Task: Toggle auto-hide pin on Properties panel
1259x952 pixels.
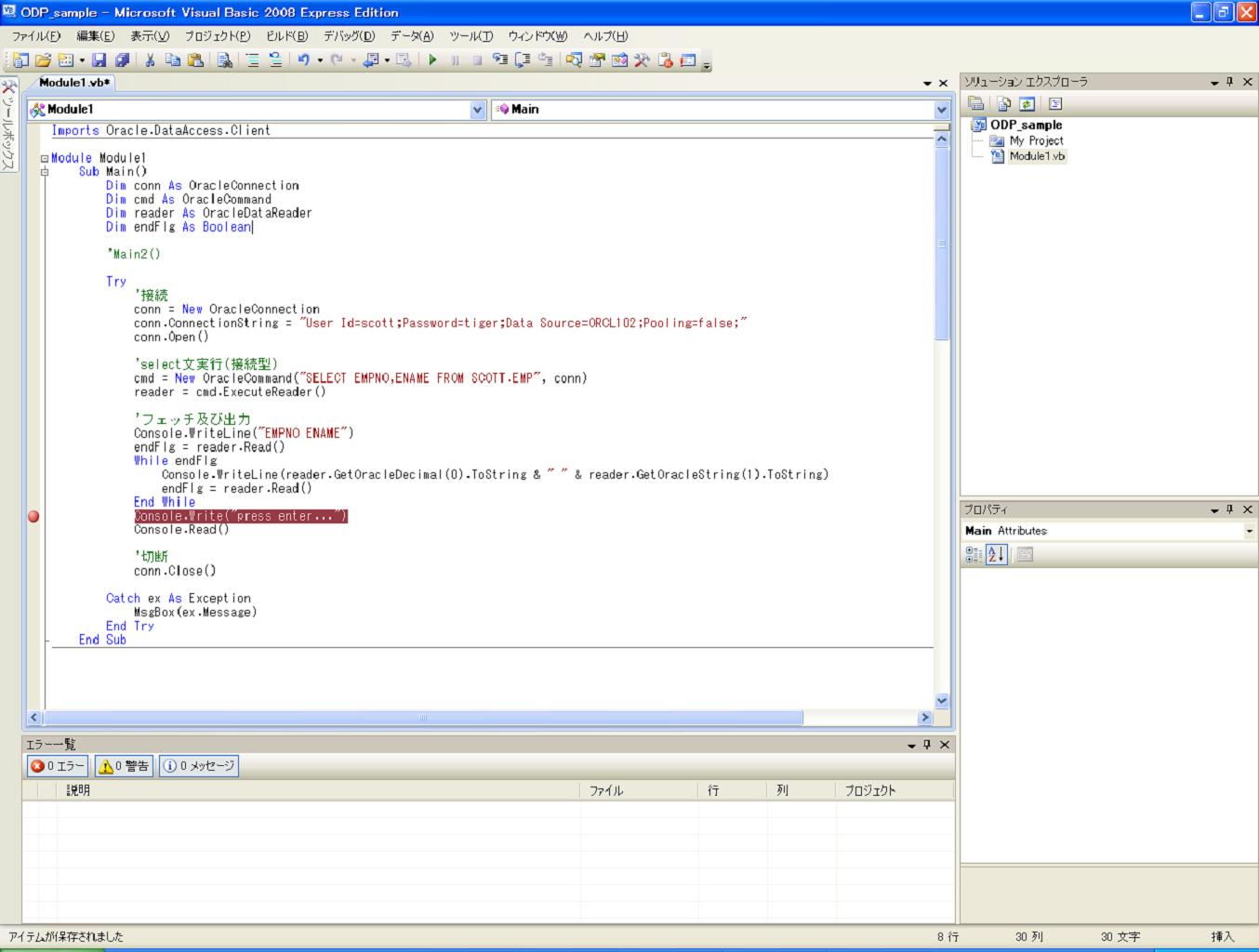Action: (1229, 509)
